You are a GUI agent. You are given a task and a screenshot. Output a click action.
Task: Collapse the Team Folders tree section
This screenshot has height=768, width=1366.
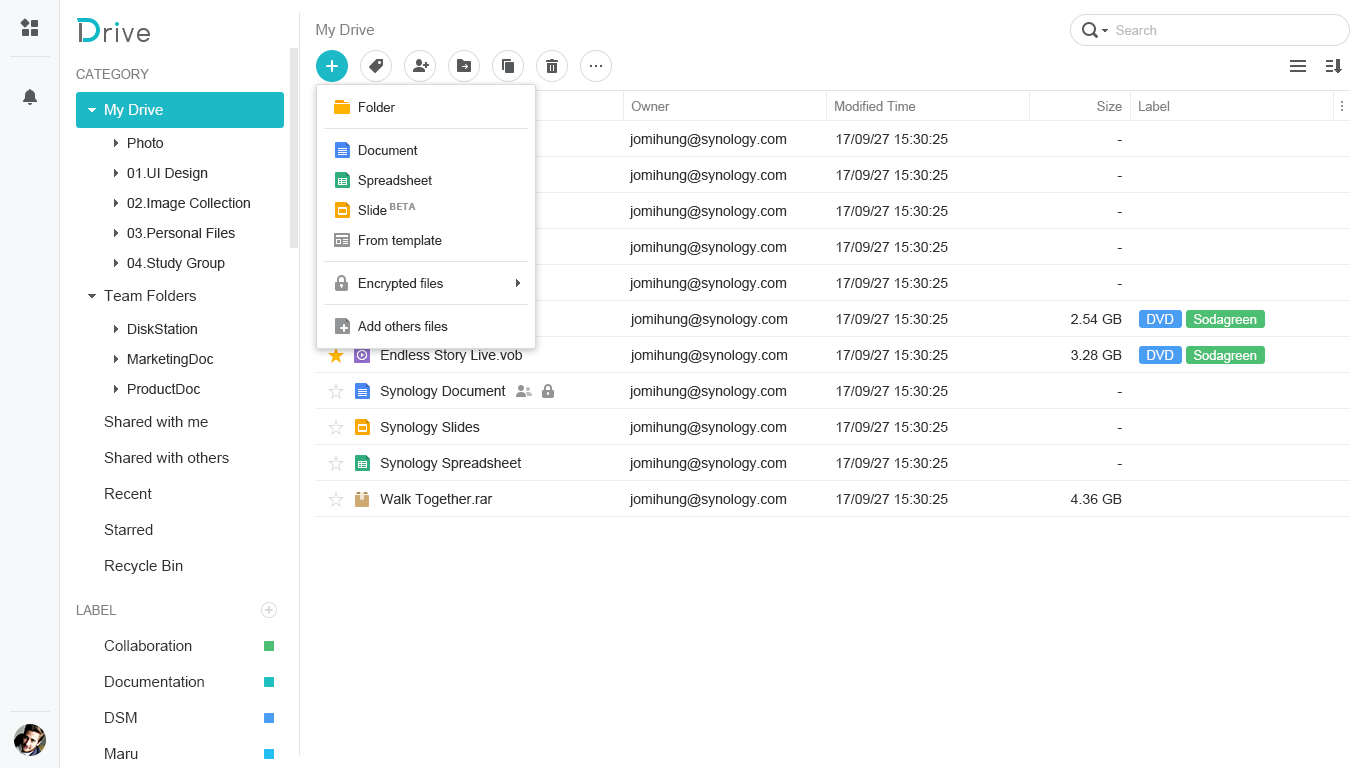pos(92,296)
